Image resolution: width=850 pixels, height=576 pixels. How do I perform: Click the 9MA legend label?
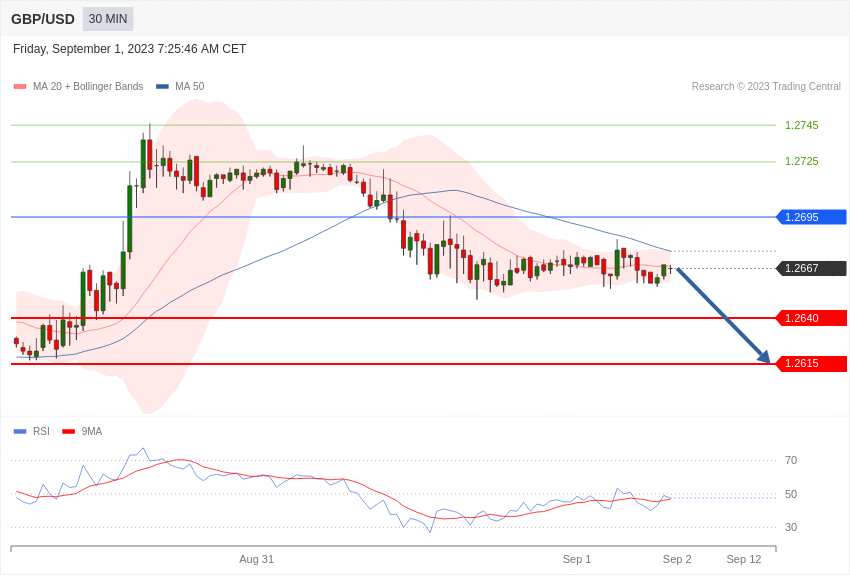click(92, 432)
